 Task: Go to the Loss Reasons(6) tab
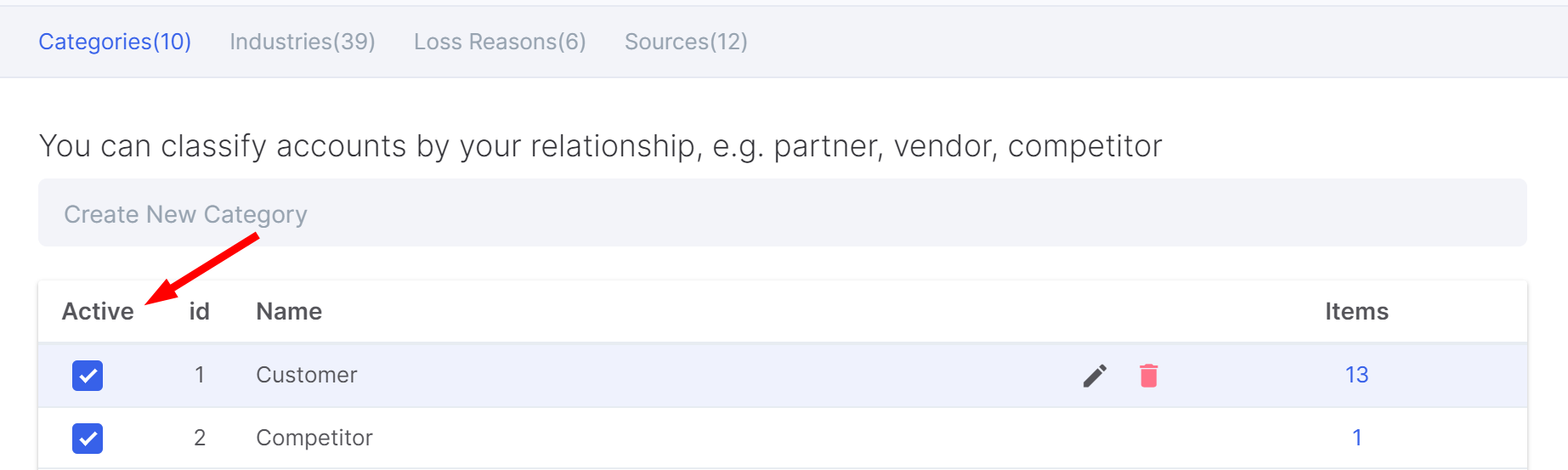click(x=500, y=42)
